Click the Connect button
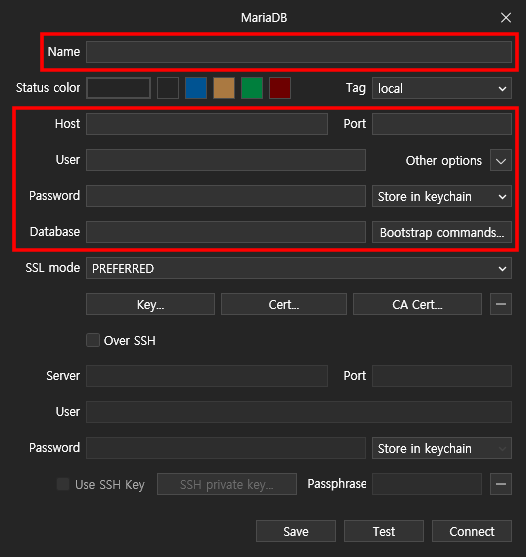This screenshot has width=526, height=557. [x=472, y=531]
